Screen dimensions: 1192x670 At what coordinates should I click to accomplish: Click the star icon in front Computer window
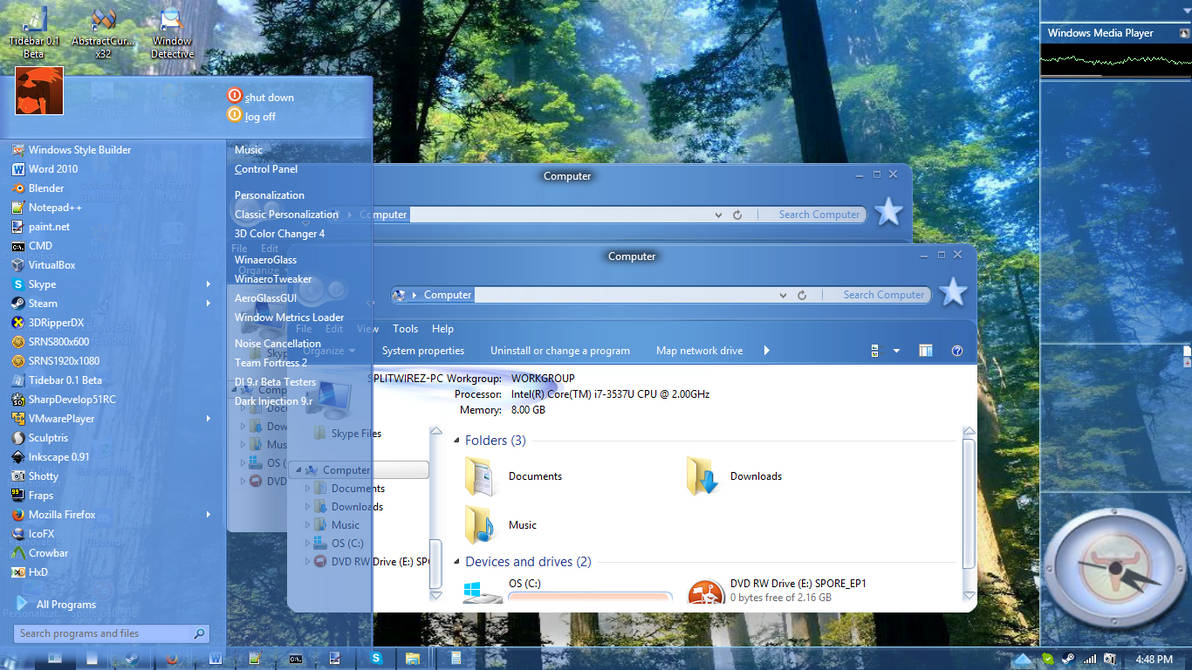(x=953, y=292)
